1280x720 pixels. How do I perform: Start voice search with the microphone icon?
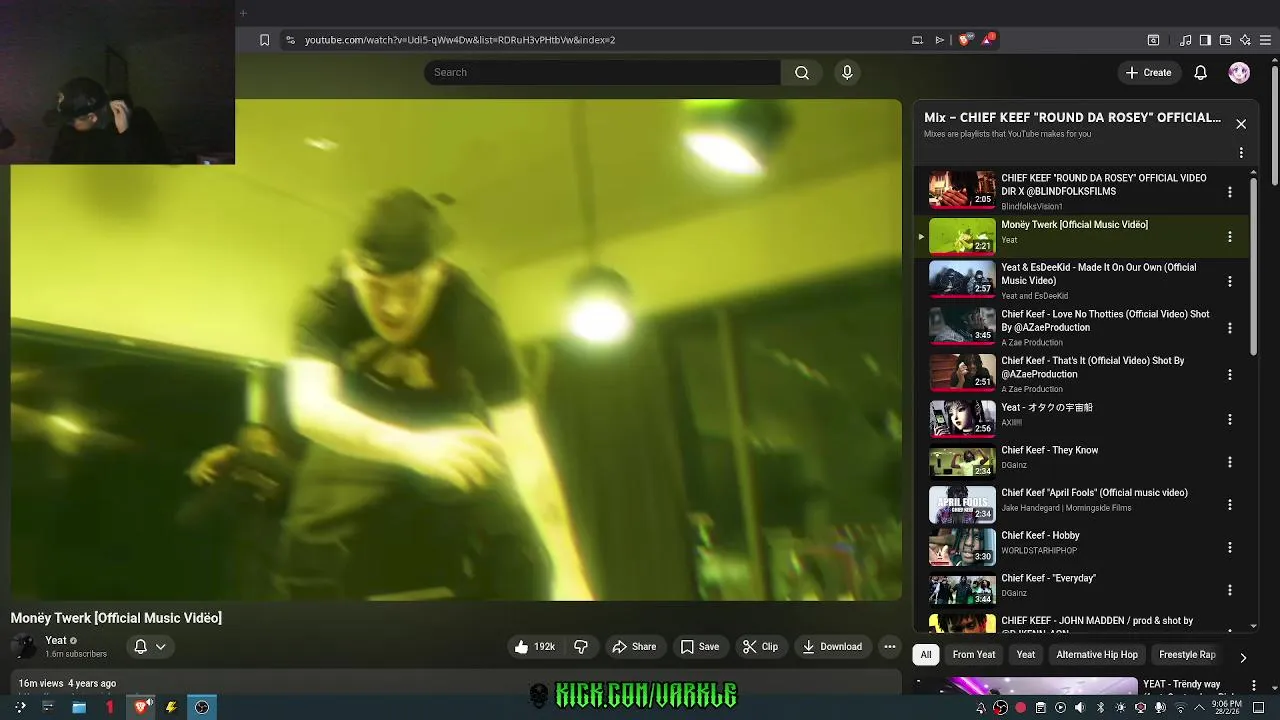[x=847, y=72]
